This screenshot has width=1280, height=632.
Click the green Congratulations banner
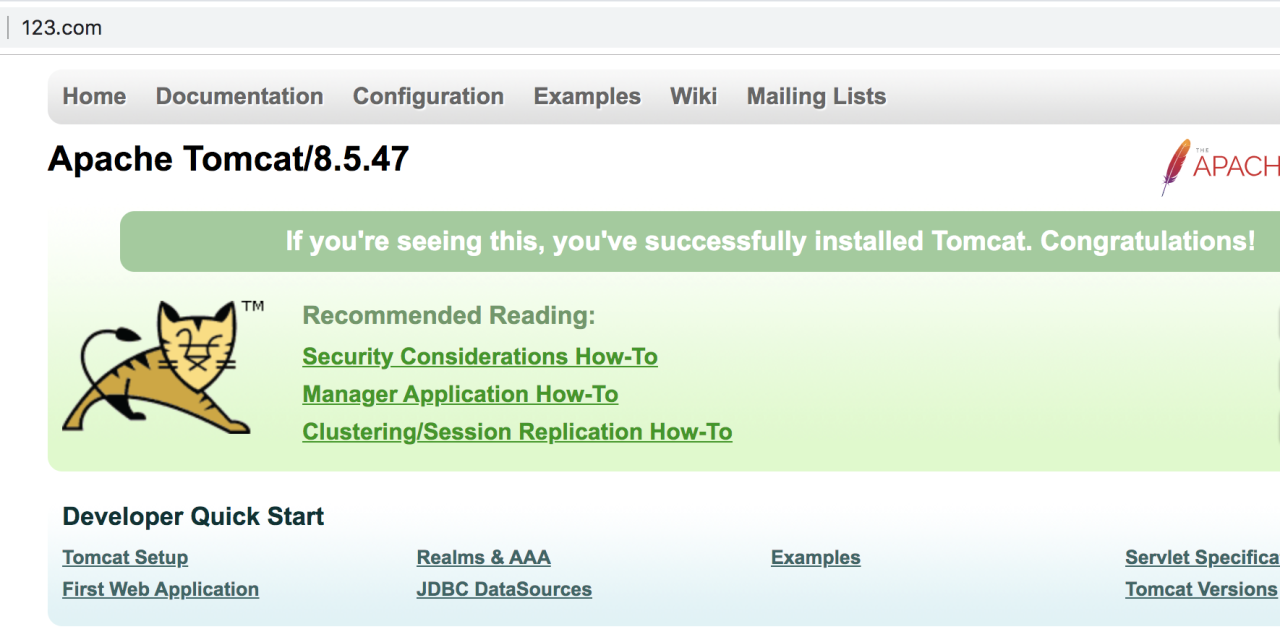(x=700, y=242)
